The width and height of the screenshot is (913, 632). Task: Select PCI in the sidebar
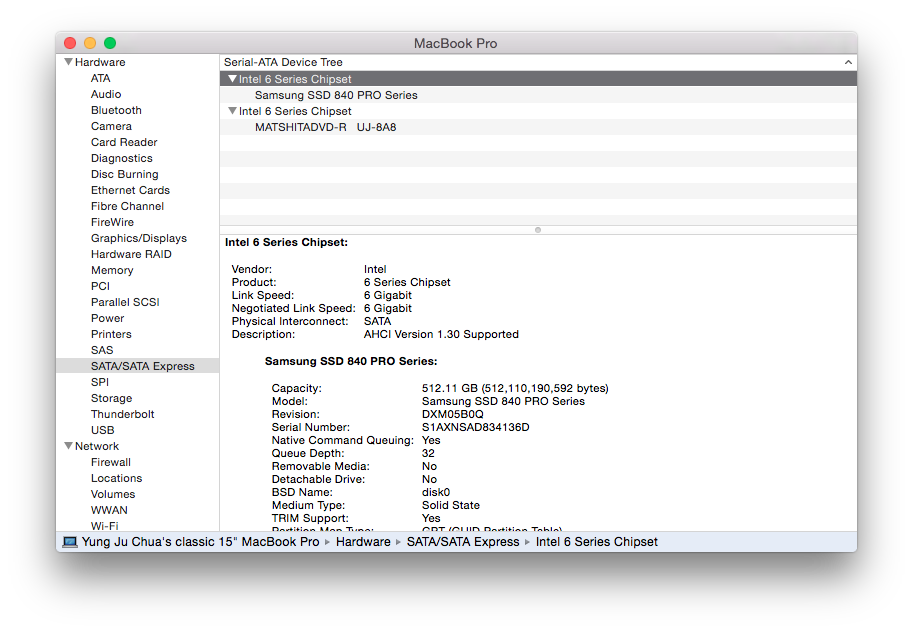(x=100, y=287)
